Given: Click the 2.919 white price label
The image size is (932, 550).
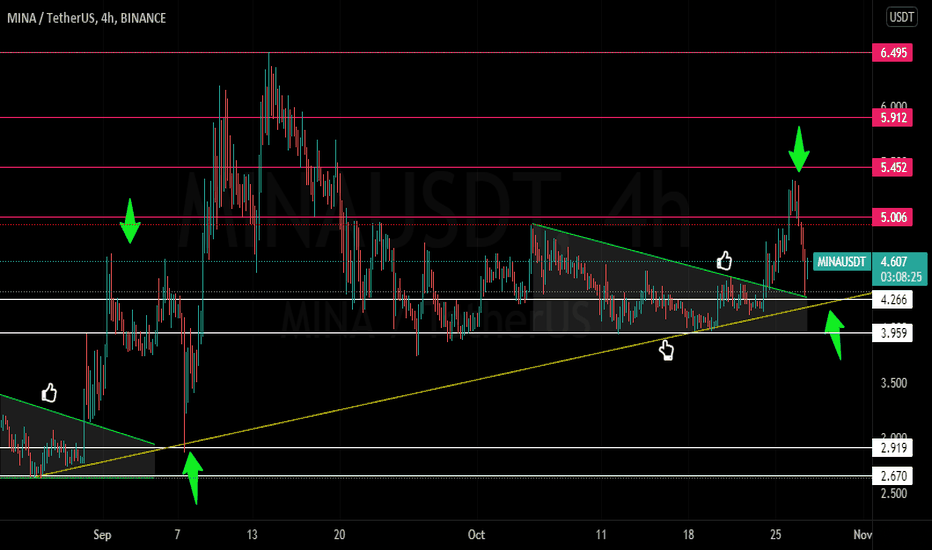Looking at the screenshot, I should click(x=893, y=448).
